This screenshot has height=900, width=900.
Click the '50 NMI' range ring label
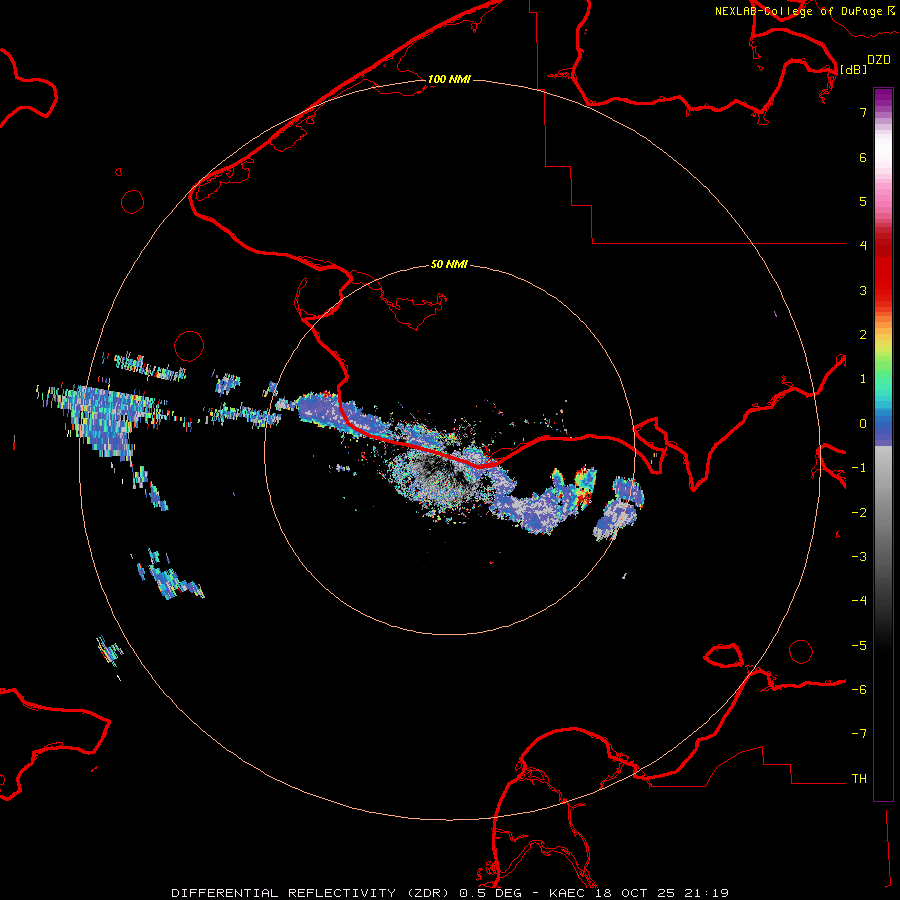[x=449, y=264]
